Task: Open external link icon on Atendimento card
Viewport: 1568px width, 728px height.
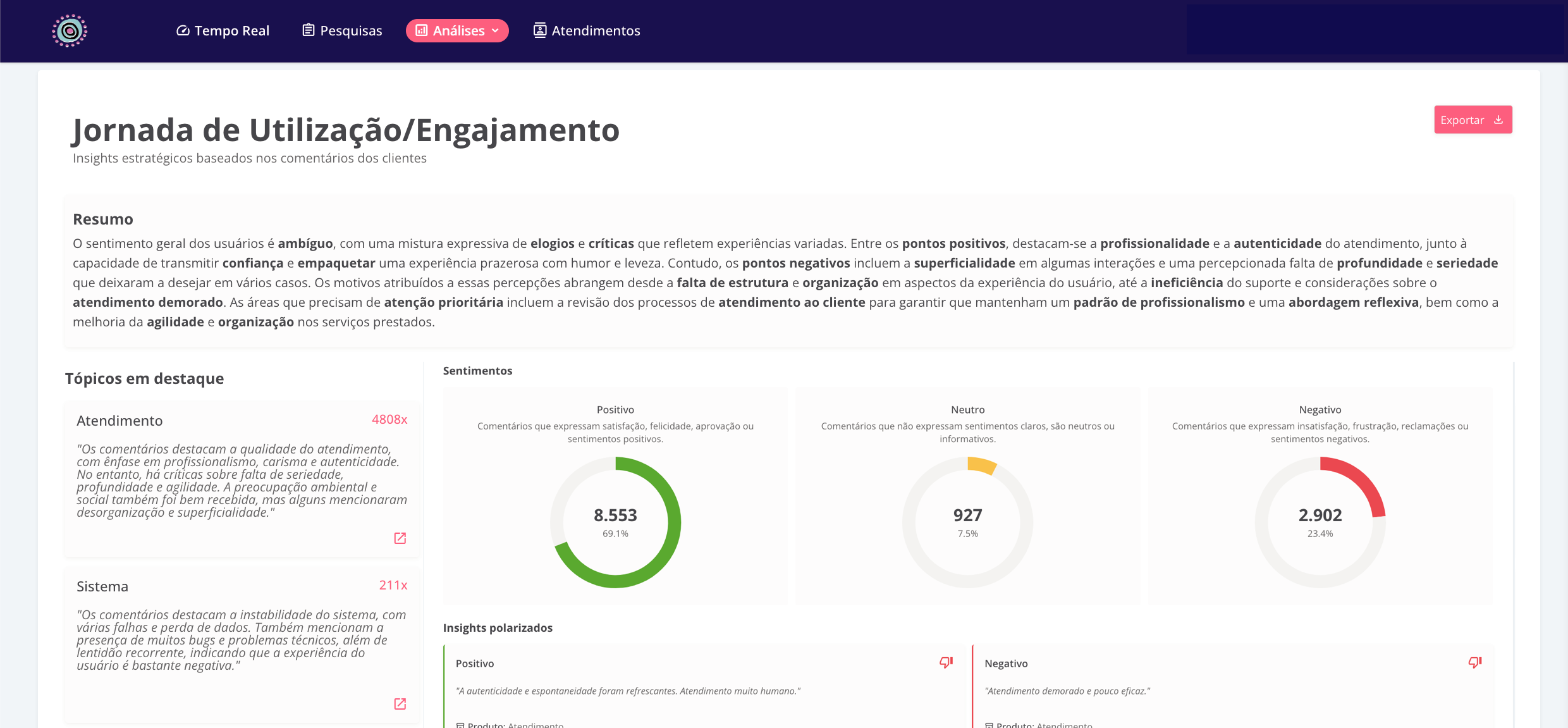Action: point(400,538)
